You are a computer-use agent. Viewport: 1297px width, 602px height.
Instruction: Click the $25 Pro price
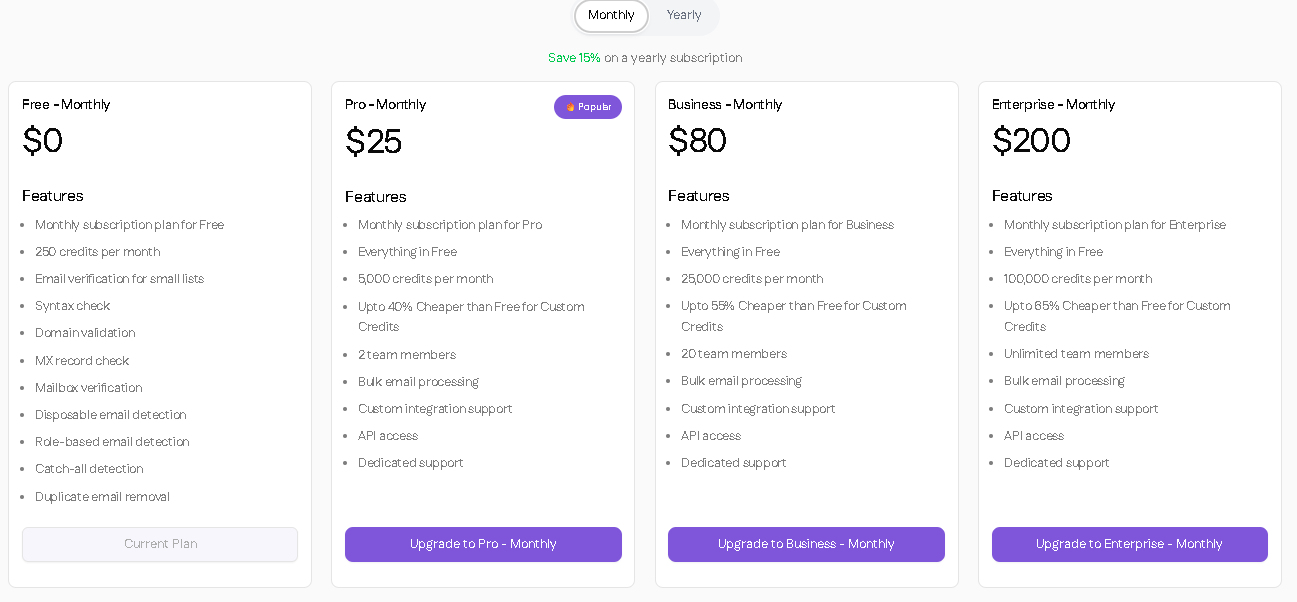tap(373, 142)
